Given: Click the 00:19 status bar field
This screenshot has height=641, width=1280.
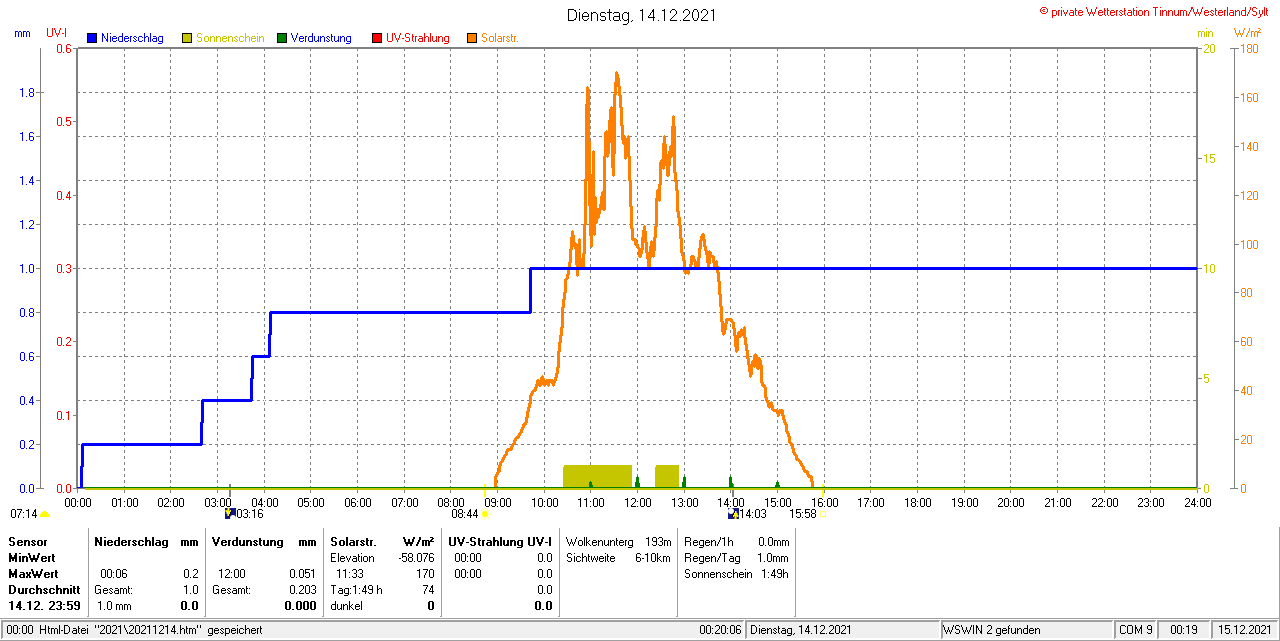Looking at the screenshot, I should [1183, 630].
